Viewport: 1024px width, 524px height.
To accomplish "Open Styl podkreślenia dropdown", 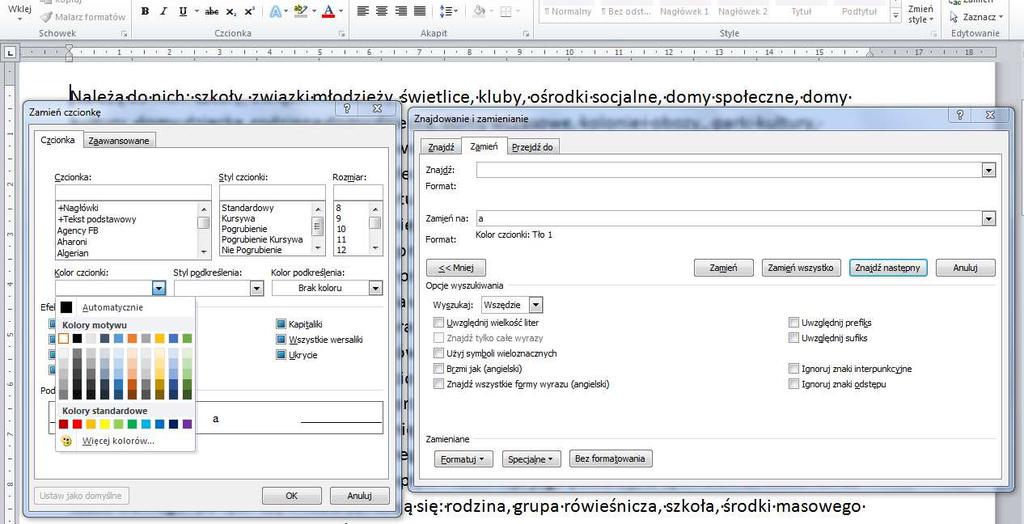I will [x=257, y=288].
